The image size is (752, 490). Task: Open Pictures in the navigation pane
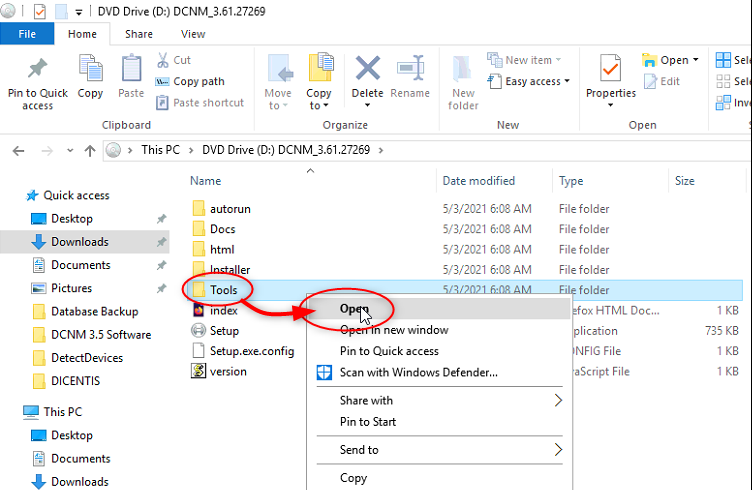click(x=71, y=288)
